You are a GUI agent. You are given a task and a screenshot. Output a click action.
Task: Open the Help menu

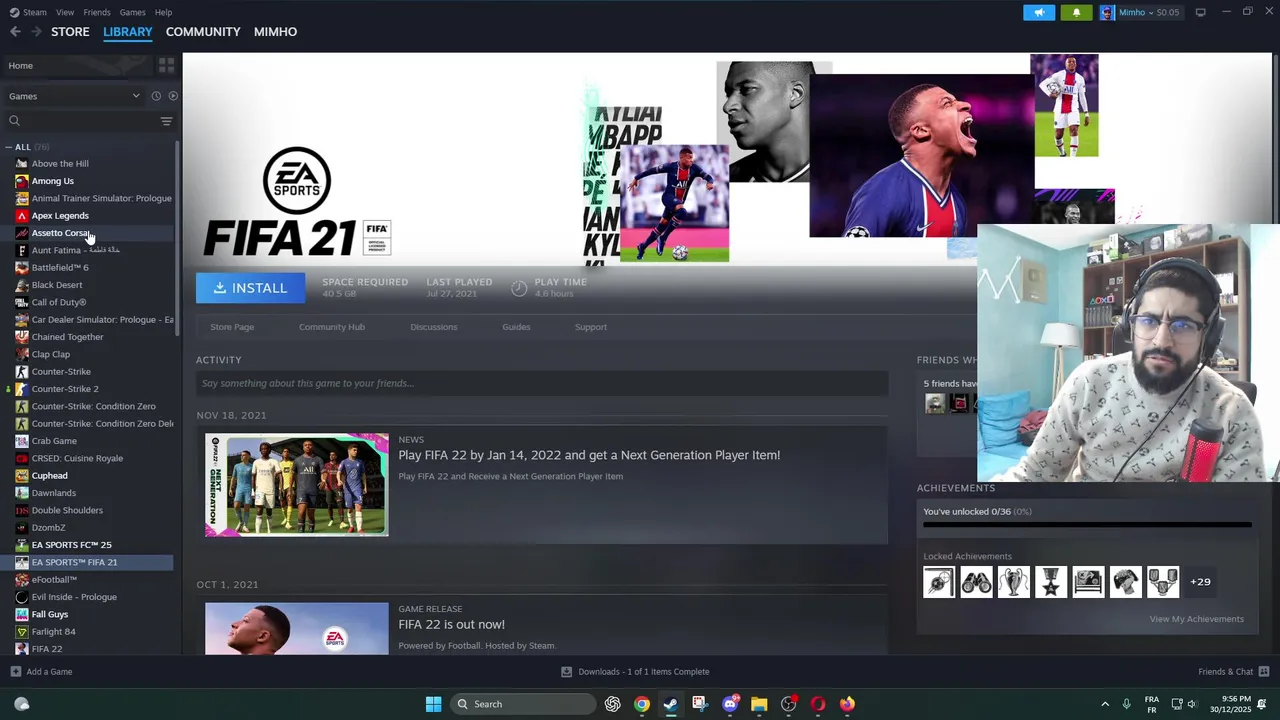coord(163,12)
